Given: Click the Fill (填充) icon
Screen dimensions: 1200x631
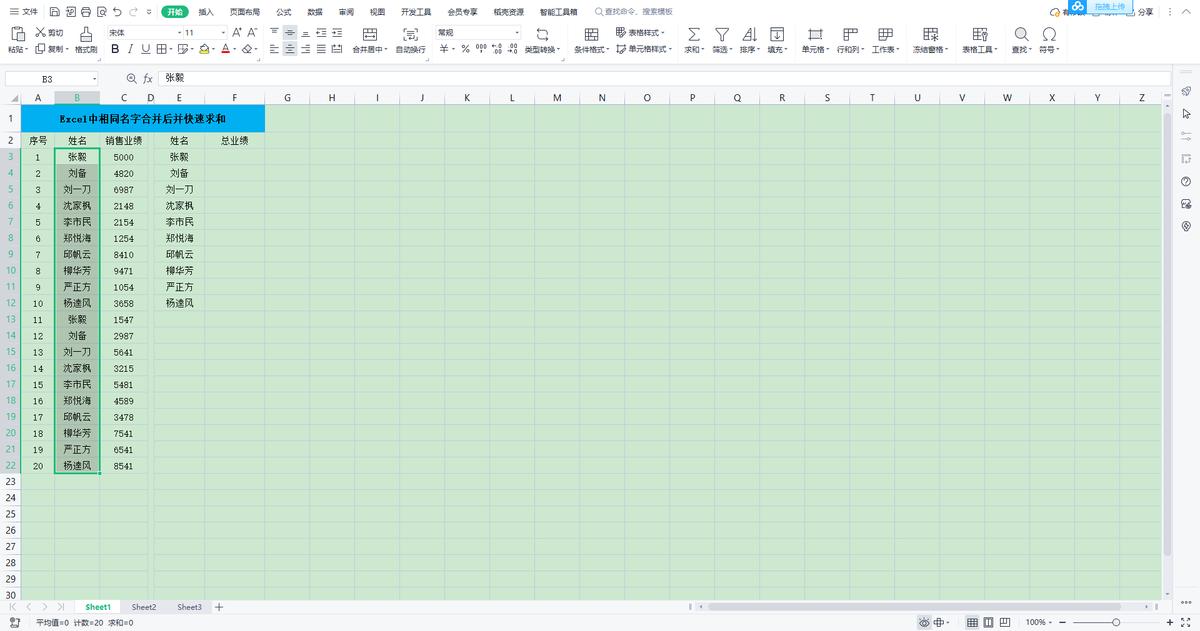Looking at the screenshot, I should tap(777, 34).
